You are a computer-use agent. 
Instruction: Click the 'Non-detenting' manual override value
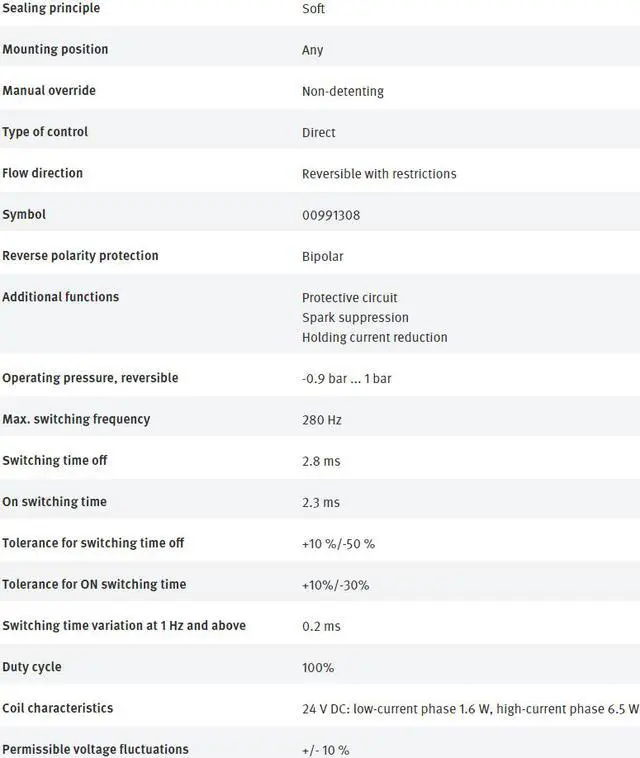tap(342, 91)
